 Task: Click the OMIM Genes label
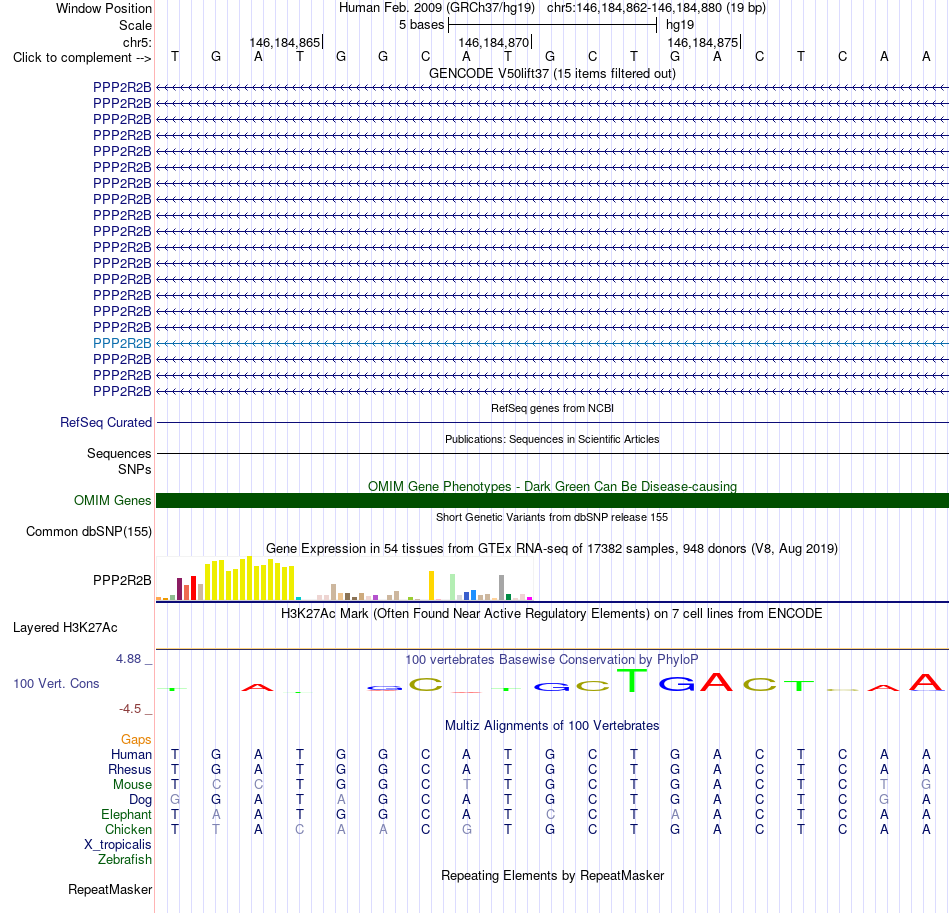[112, 500]
